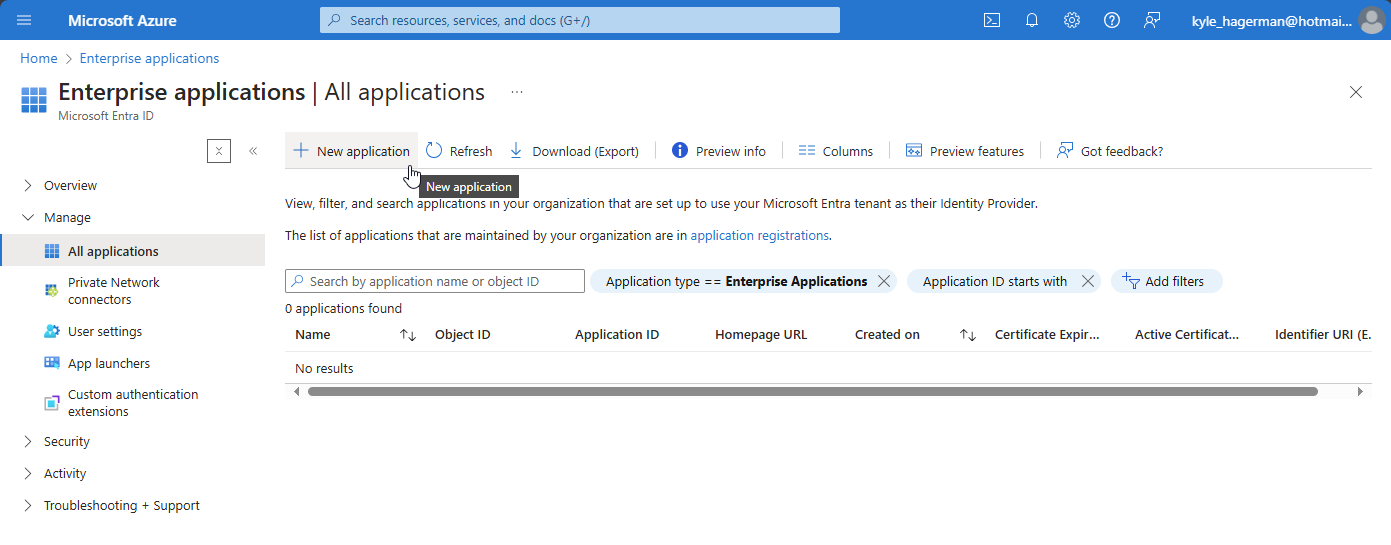This screenshot has height=545, width=1391.
Task: Click the Identifier URI column header
Action: coord(1323,335)
